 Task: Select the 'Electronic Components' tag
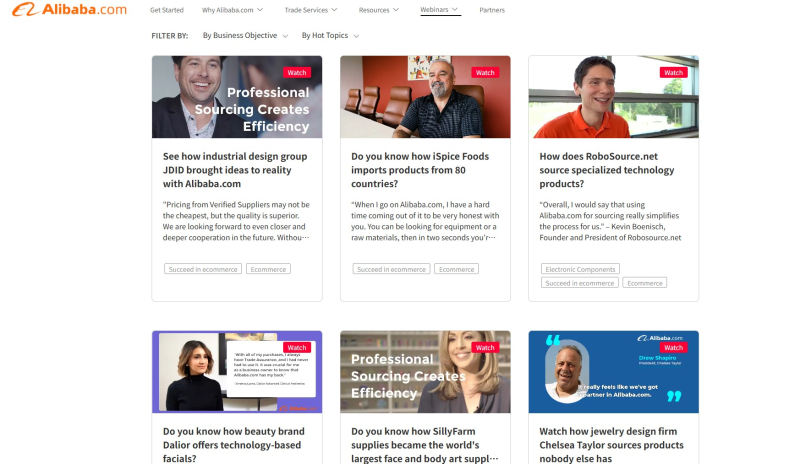point(580,269)
